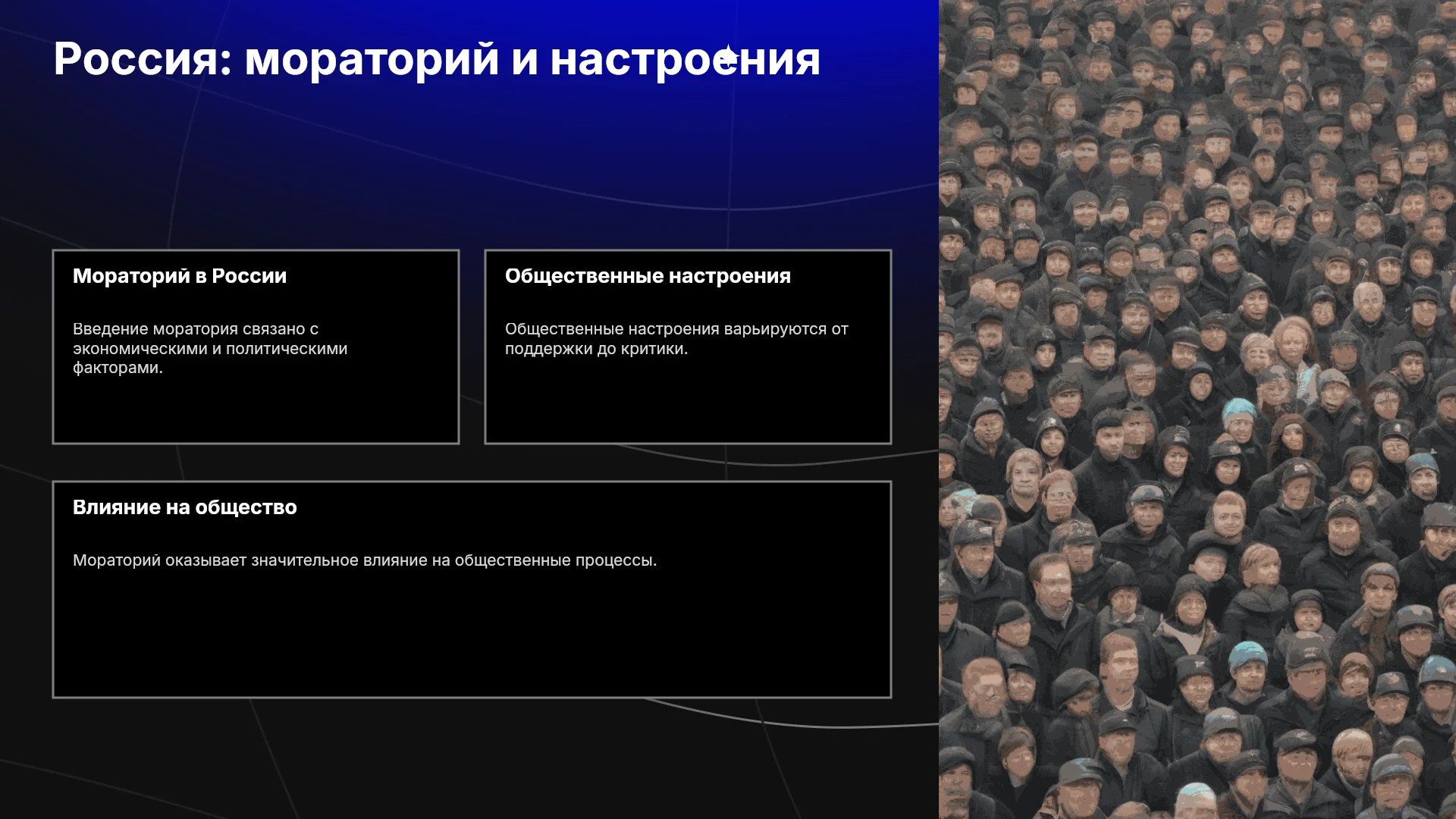1456x819 pixels.
Task: Click the line "экономическими и политическими"
Action: click(x=210, y=349)
